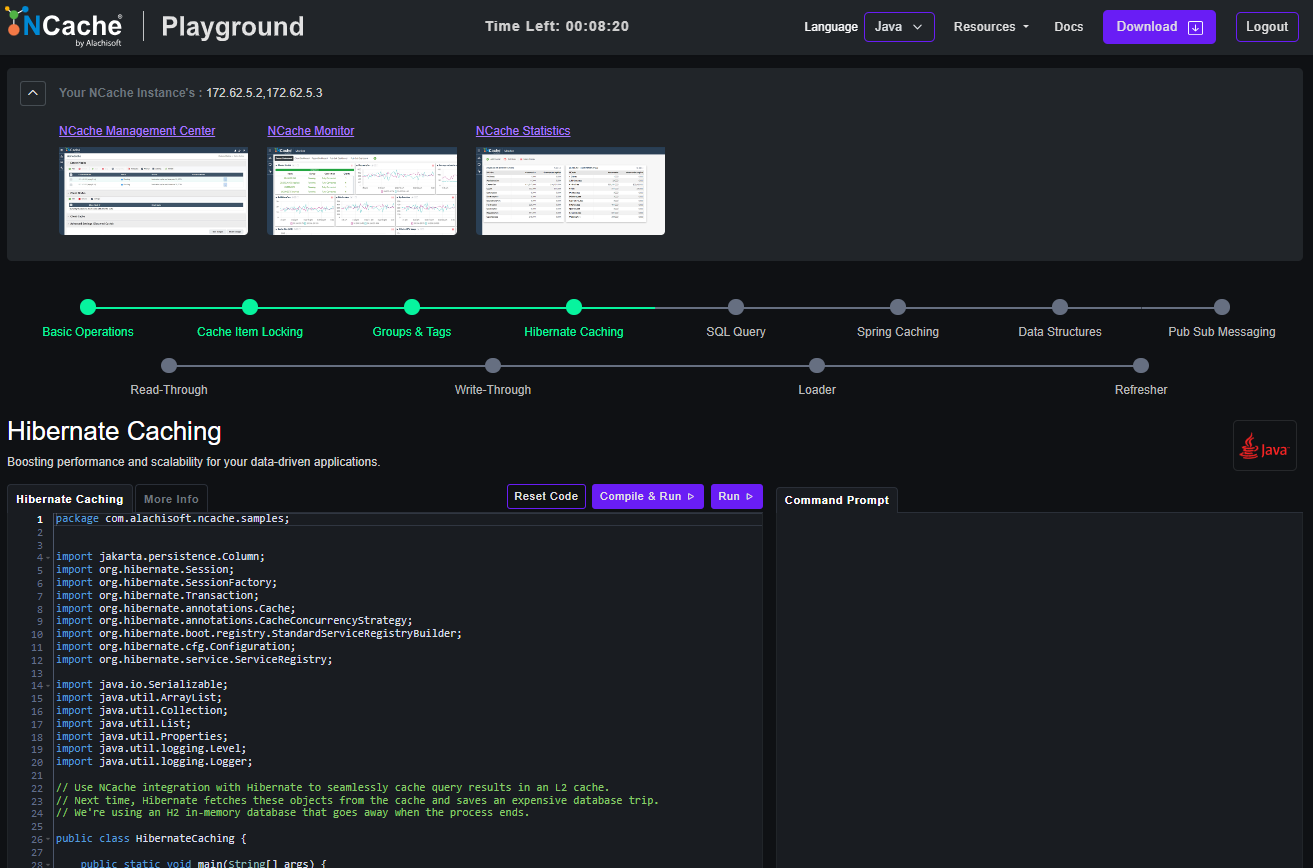Select the Groups & Tags step
The width and height of the screenshot is (1313, 868).
[412, 307]
